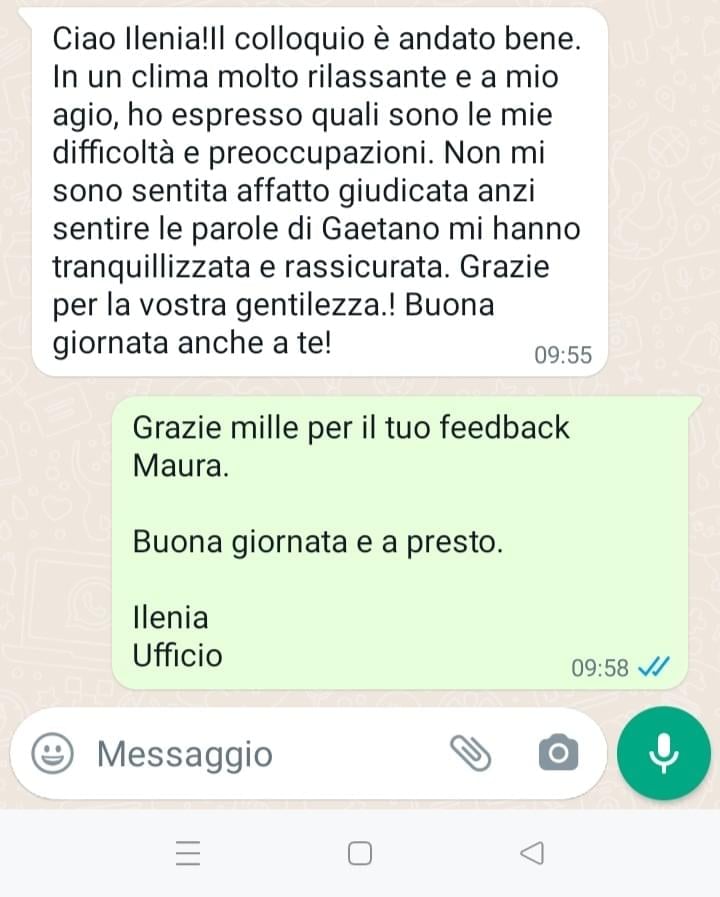Open the emoji picker icon

[x=52, y=753]
